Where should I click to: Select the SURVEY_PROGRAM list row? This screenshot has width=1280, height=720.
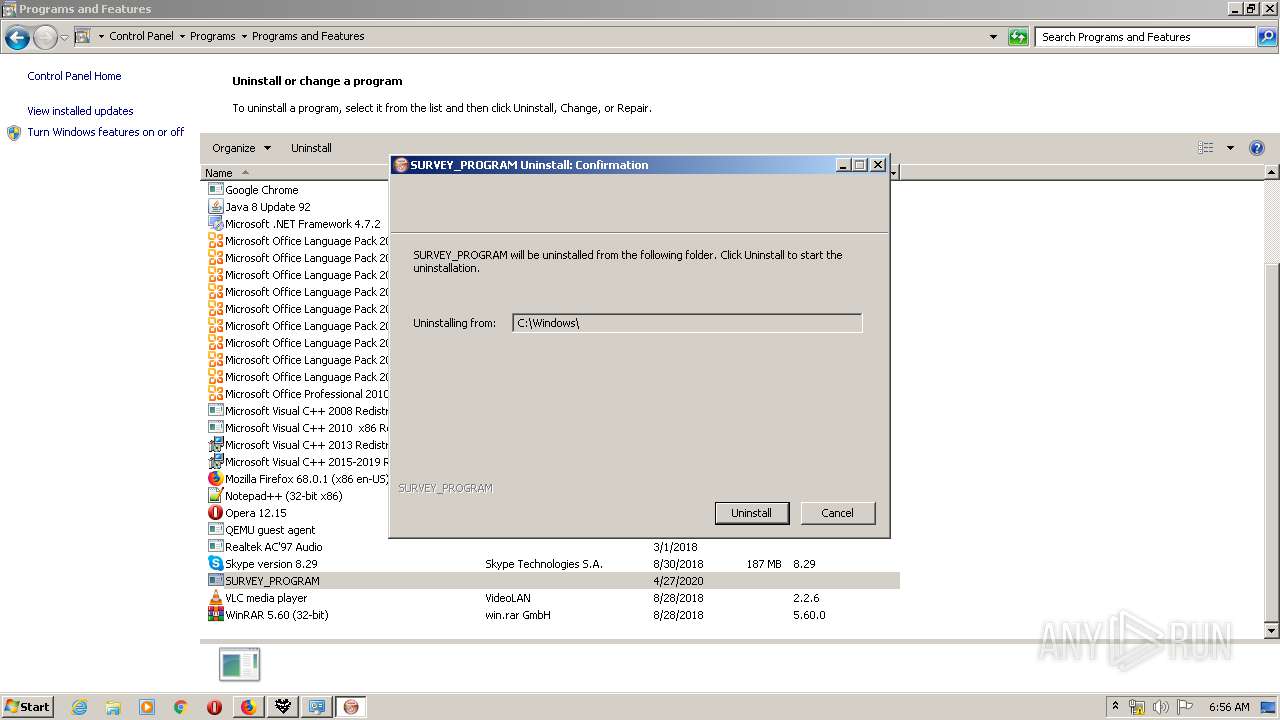(552, 581)
